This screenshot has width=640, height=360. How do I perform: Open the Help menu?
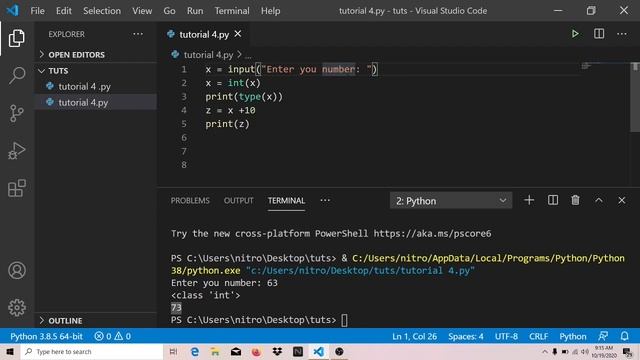(x=271, y=11)
